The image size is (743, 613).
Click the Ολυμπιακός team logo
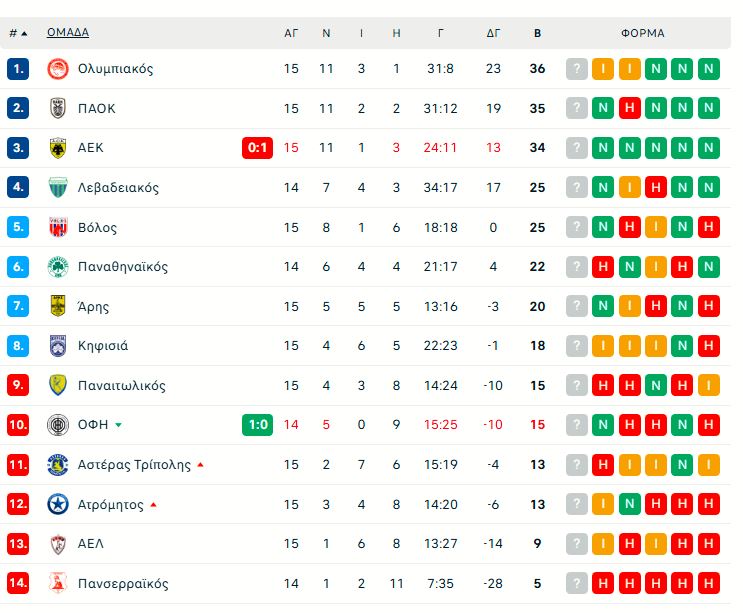(x=57, y=69)
